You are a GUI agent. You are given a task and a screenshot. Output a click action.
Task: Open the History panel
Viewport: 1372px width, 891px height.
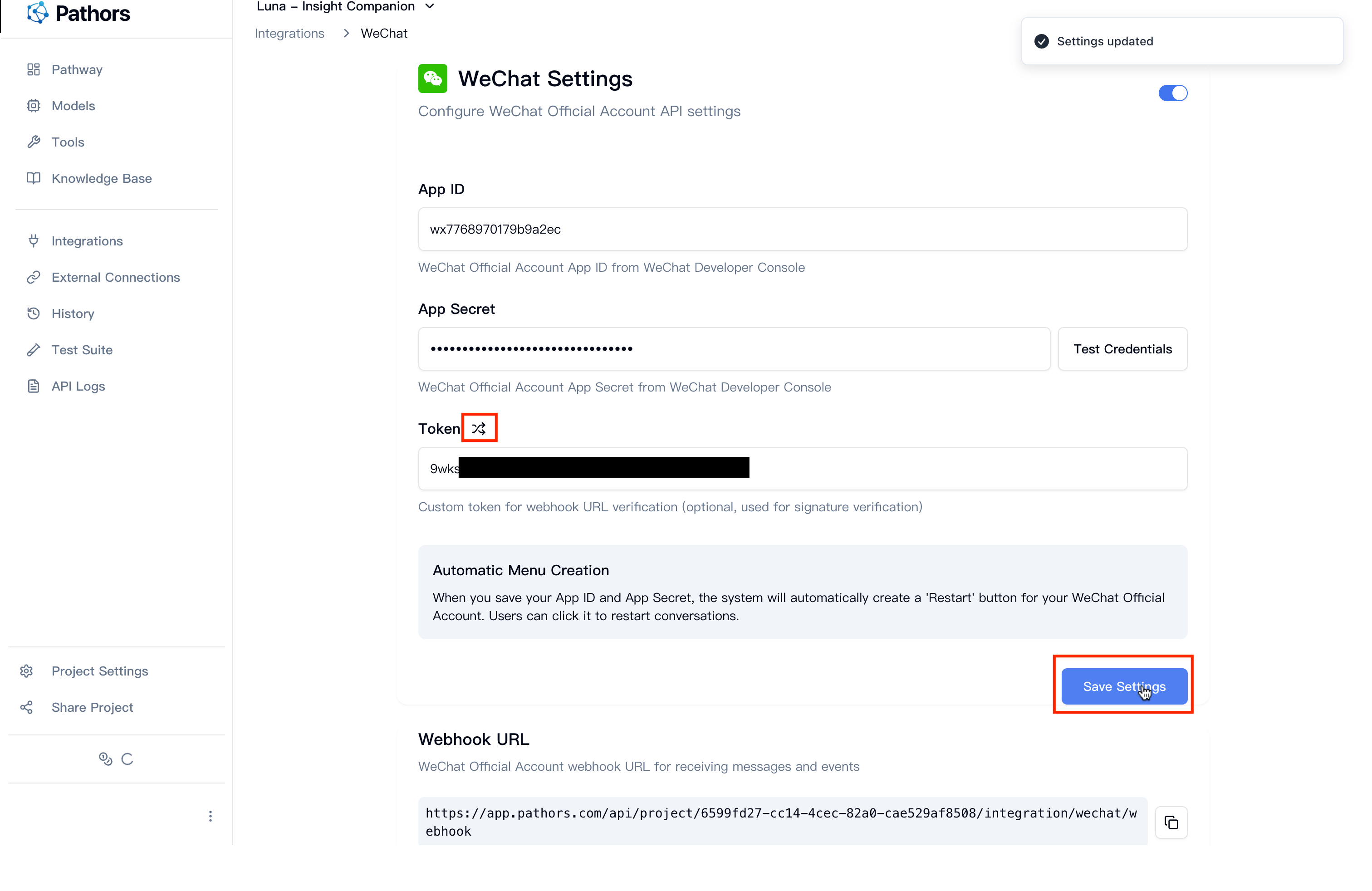[73, 313]
